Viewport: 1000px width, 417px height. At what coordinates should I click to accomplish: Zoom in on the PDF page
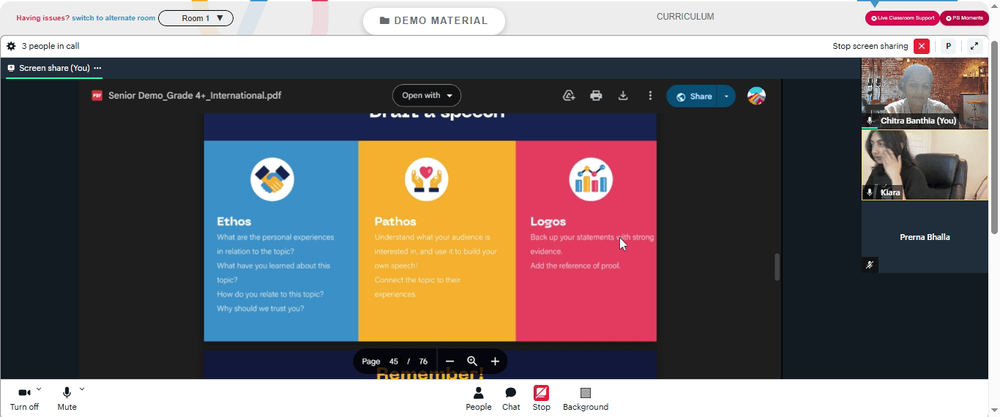494,361
